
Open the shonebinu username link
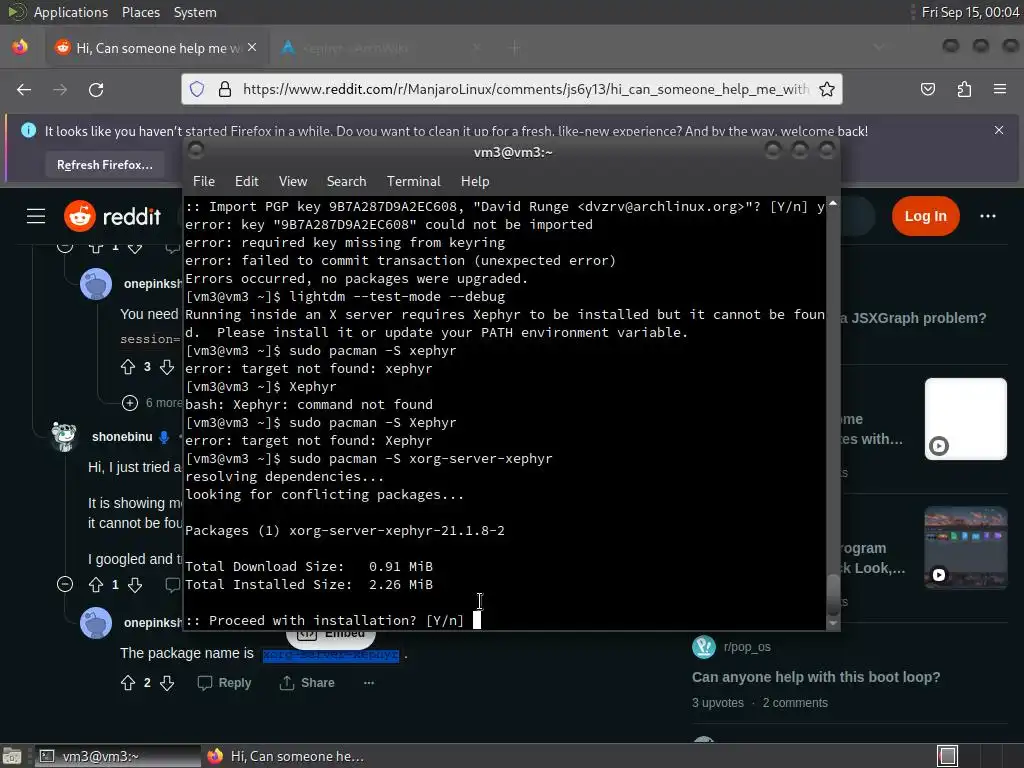tap(122, 437)
